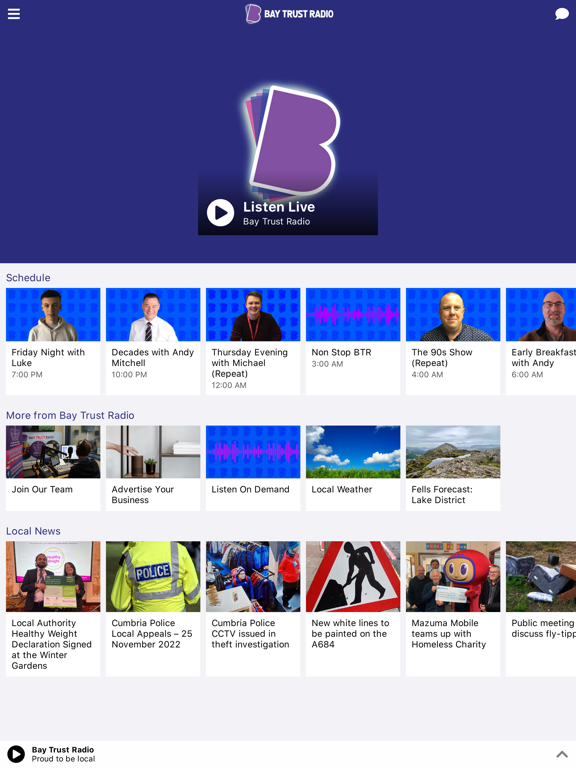This screenshot has width=576, height=768.
Task: Click 'Bay Trust Radio' subtitle under Listen Live
Action: (x=276, y=221)
